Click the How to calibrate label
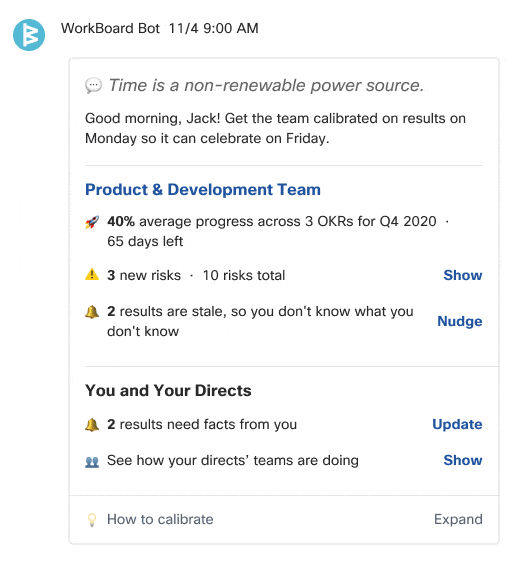 pos(160,520)
